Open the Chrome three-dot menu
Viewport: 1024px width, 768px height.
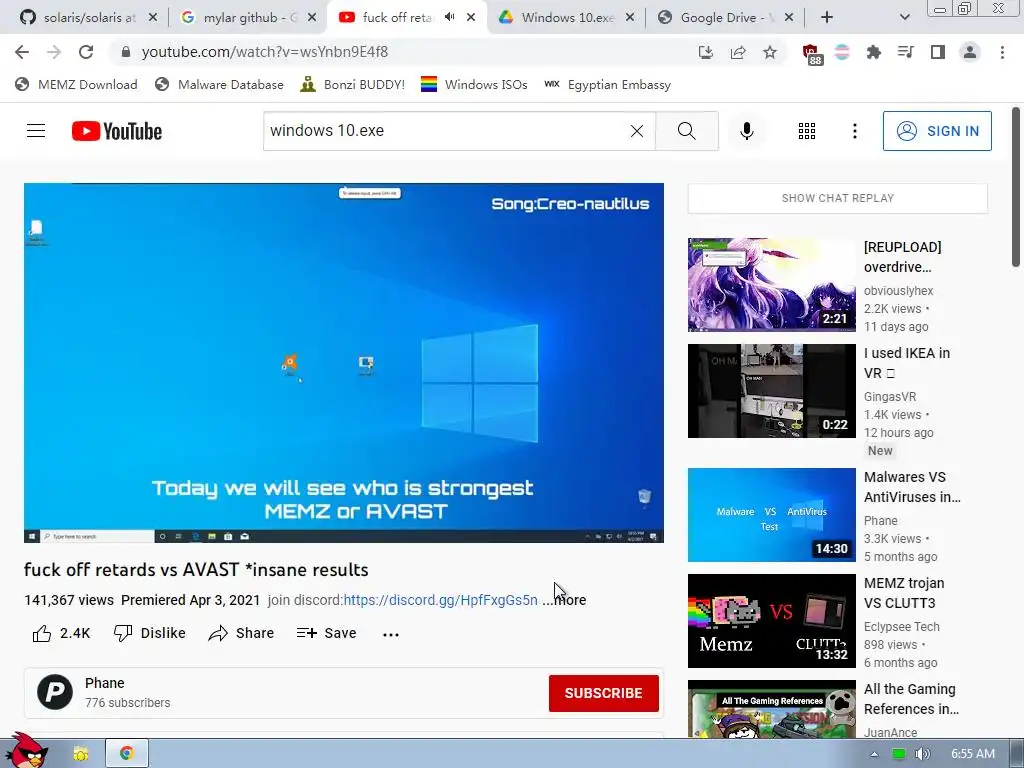tap(1002, 52)
